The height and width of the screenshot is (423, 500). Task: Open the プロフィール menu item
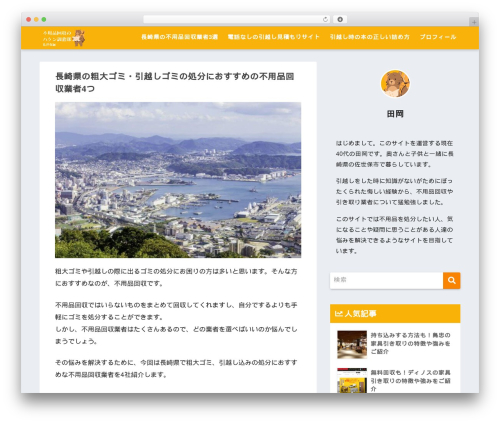click(x=438, y=37)
